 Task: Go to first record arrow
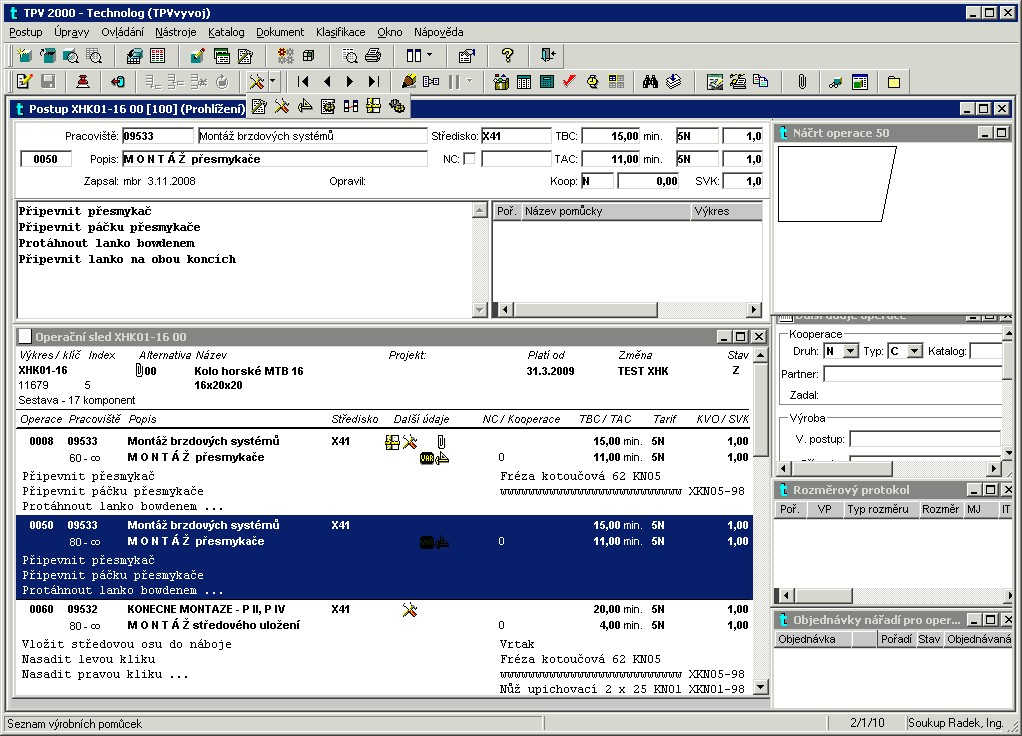point(303,82)
